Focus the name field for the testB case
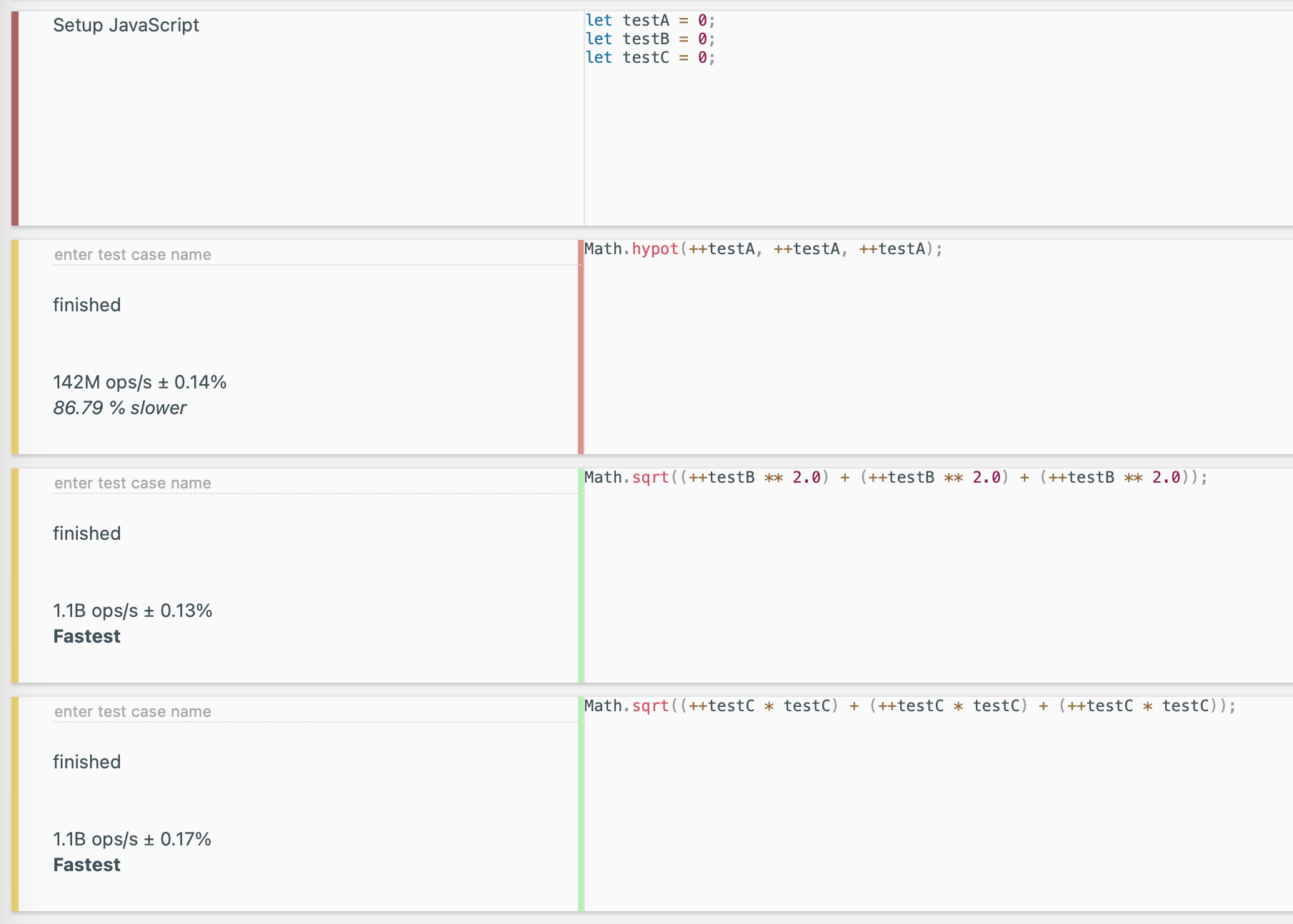This screenshot has height=924, width=1293. [314, 483]
